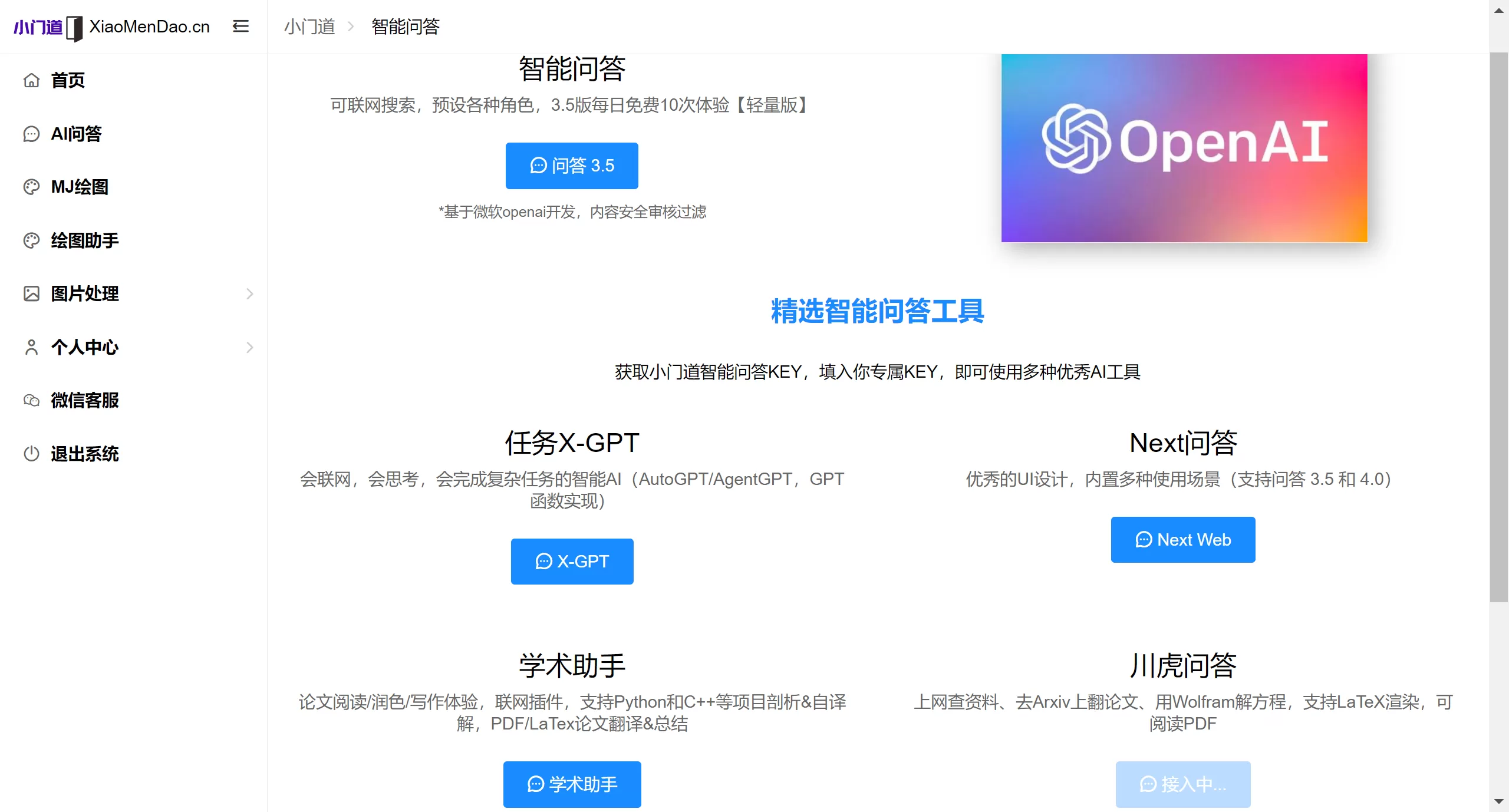Launch the X-GPT tool button
This screenshot has width=1509, height=812.
pyautogui.click(x=572, y=561)
